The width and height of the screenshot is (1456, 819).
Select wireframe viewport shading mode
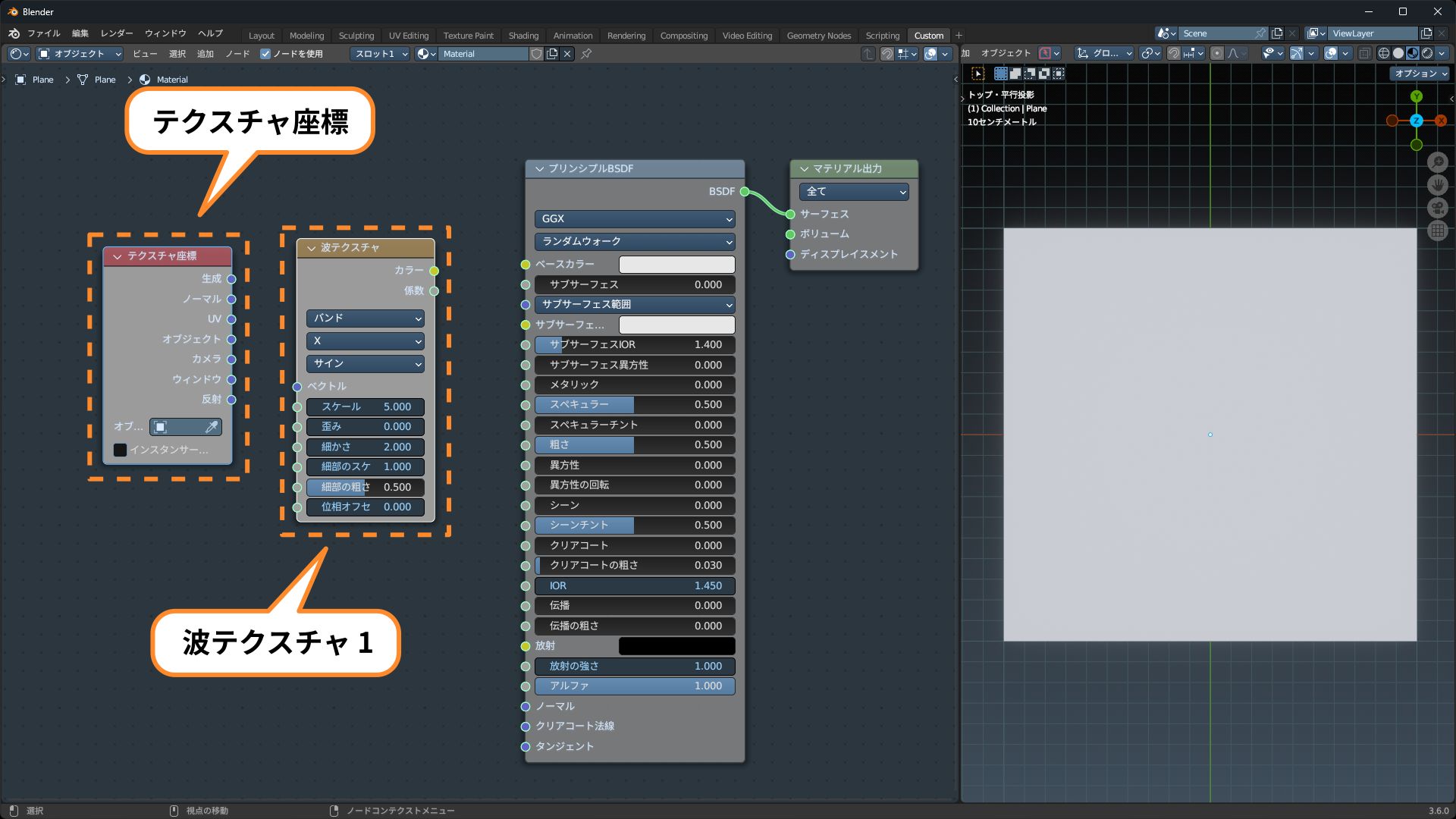pos(1384,53)
